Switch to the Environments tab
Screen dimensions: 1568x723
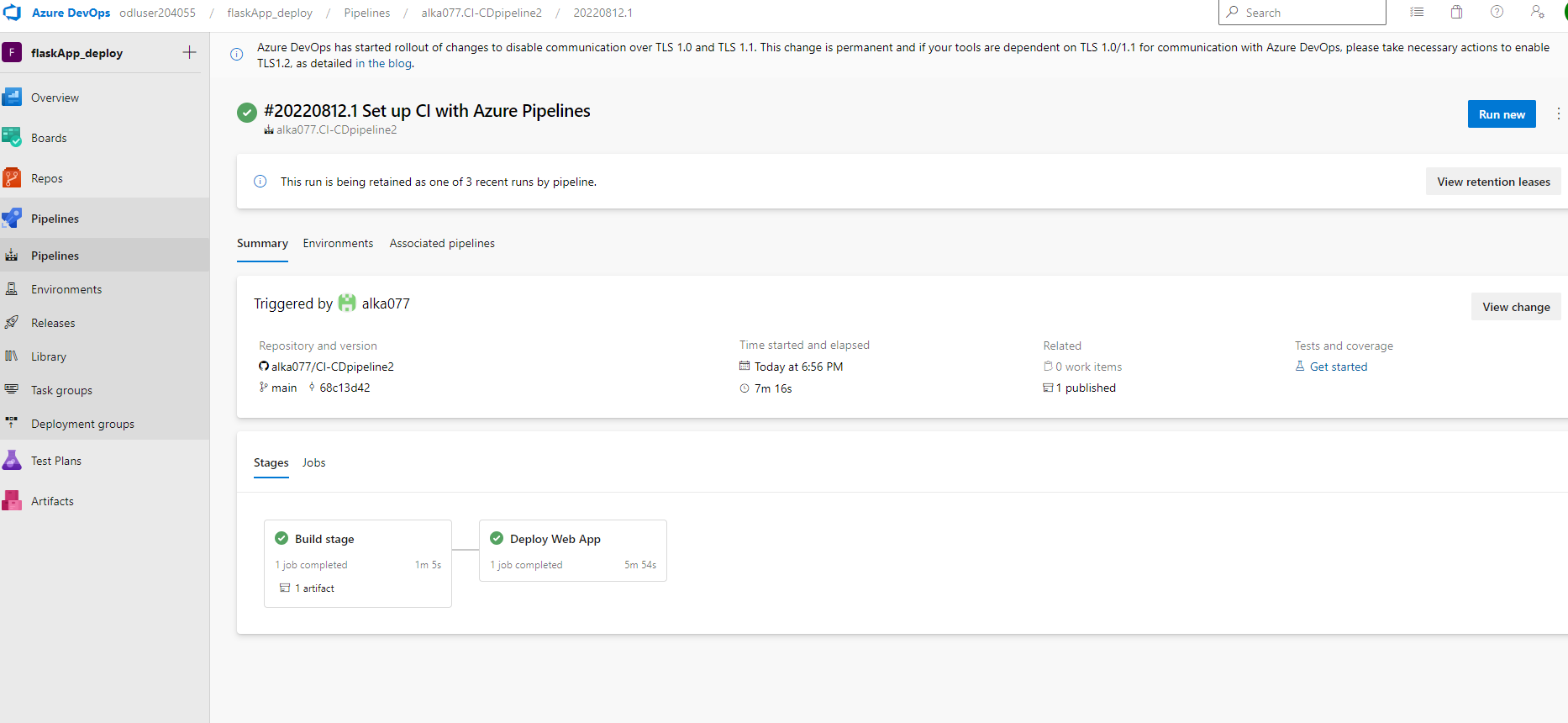point(338,244)
